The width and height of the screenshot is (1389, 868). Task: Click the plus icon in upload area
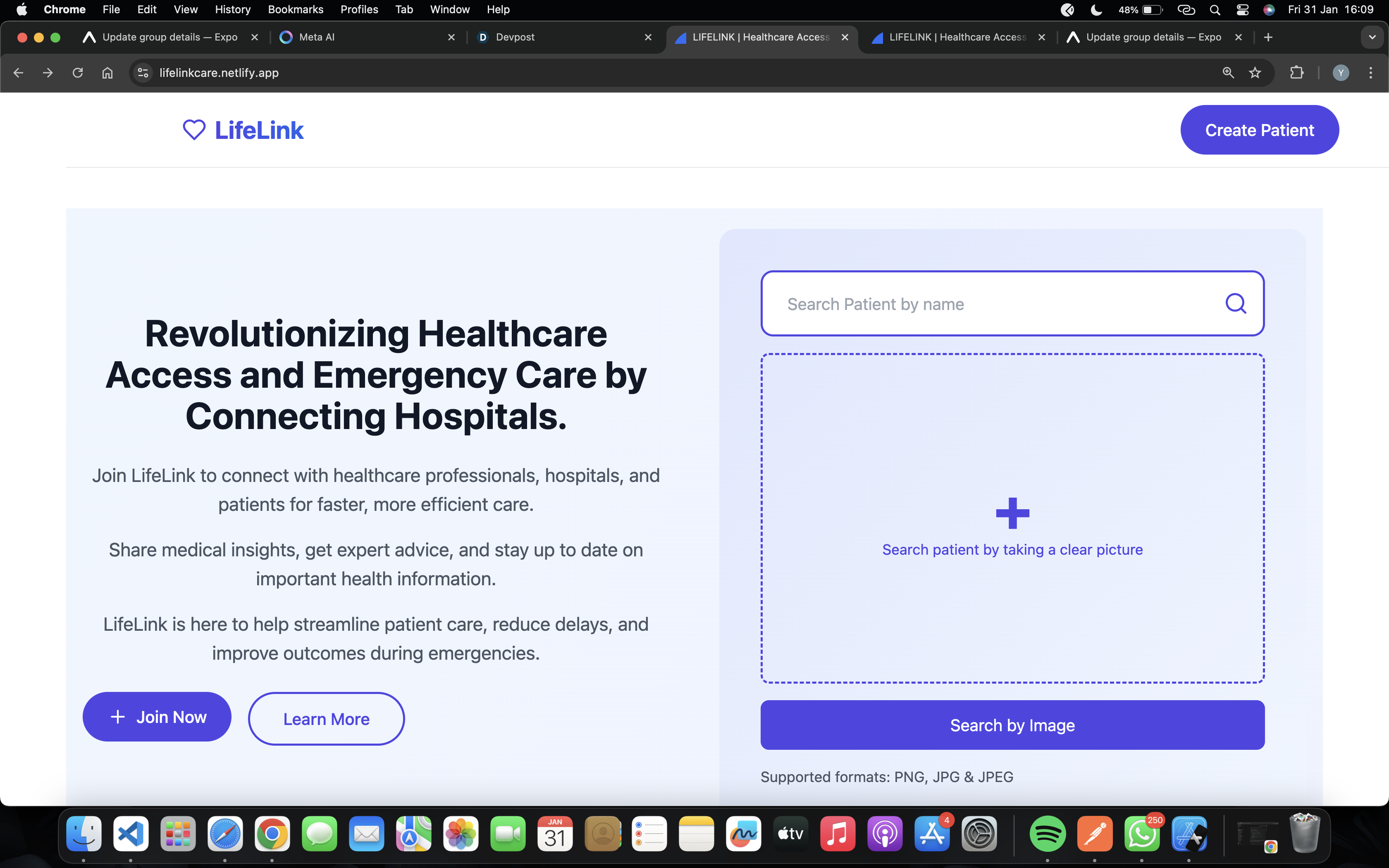[1012, 513]
